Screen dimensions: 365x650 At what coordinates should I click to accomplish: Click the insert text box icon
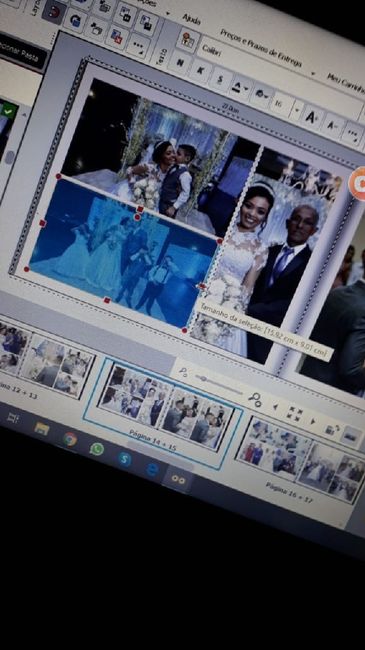click(x=188, y=40)
